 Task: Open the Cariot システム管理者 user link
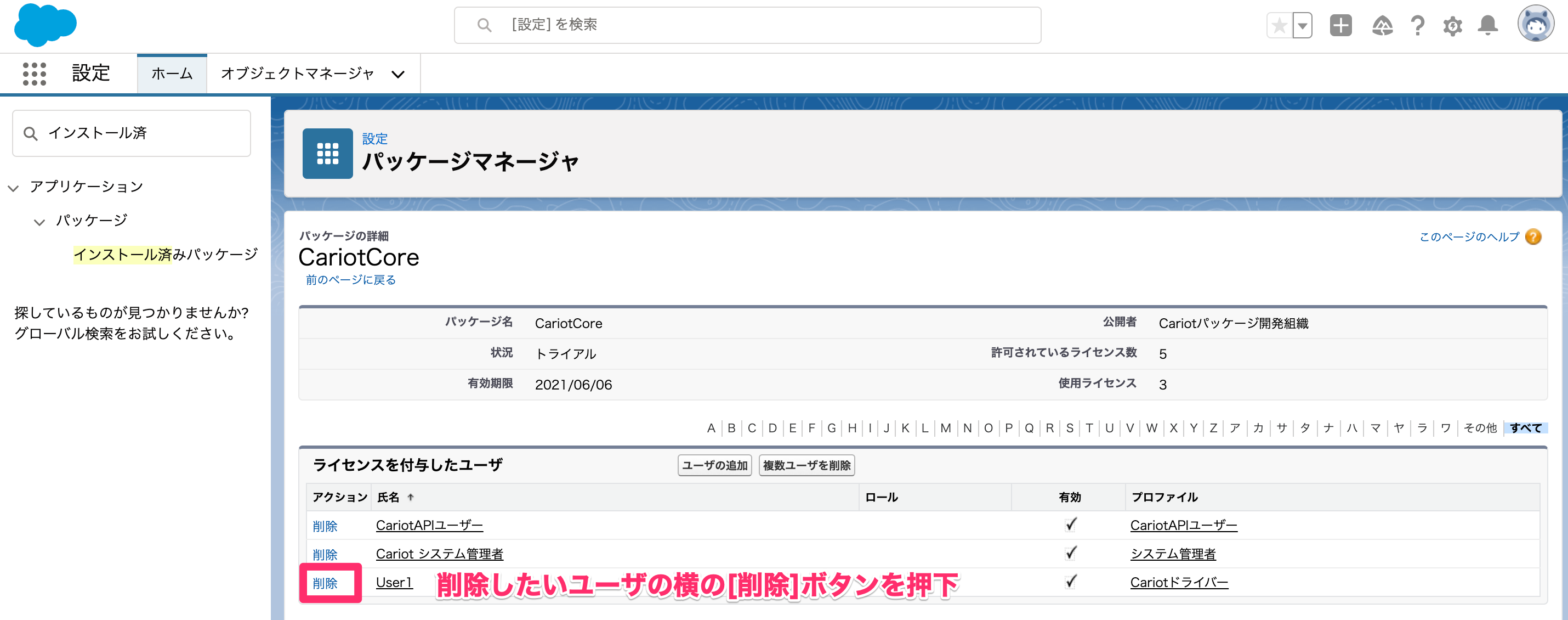pyautogui.click(x=440, y=554)
